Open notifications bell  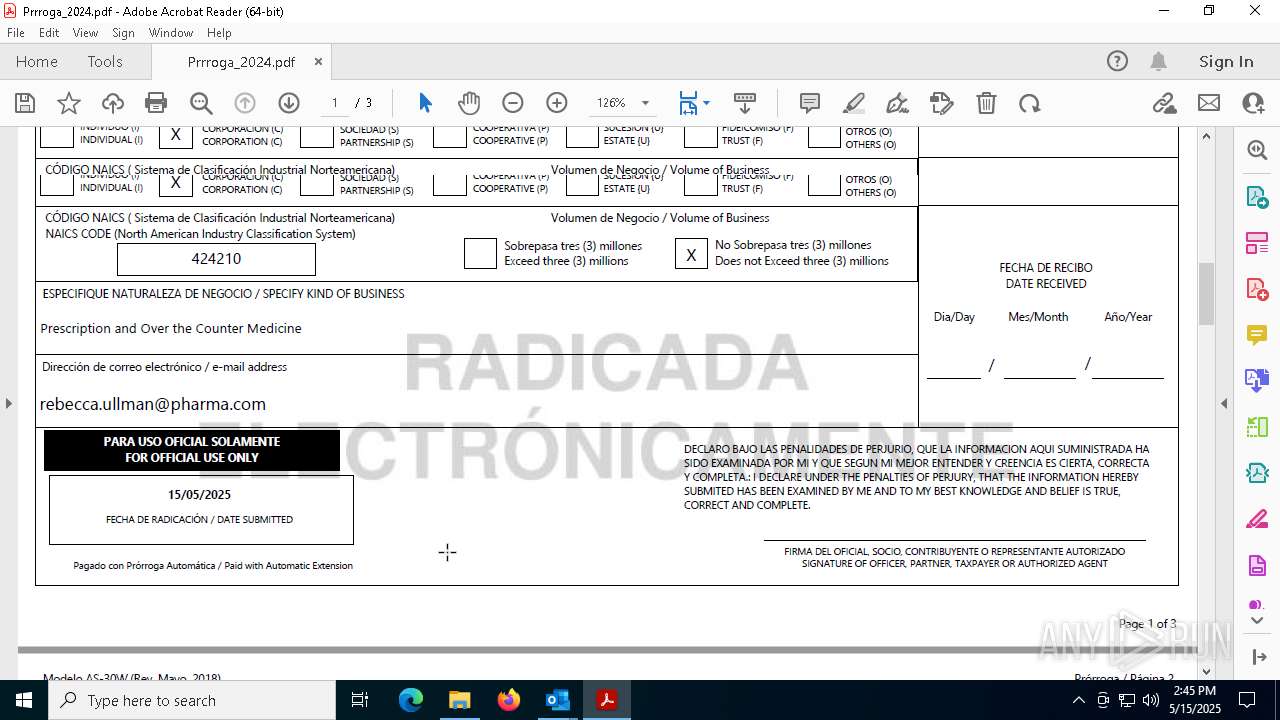tap(1159, 62)
